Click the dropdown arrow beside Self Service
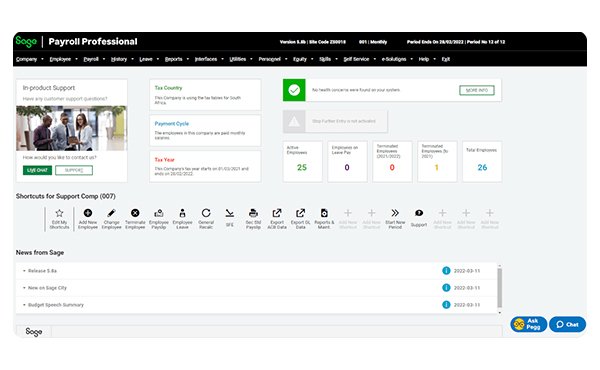Screen dimensions: 600x370 coord(375,59)
